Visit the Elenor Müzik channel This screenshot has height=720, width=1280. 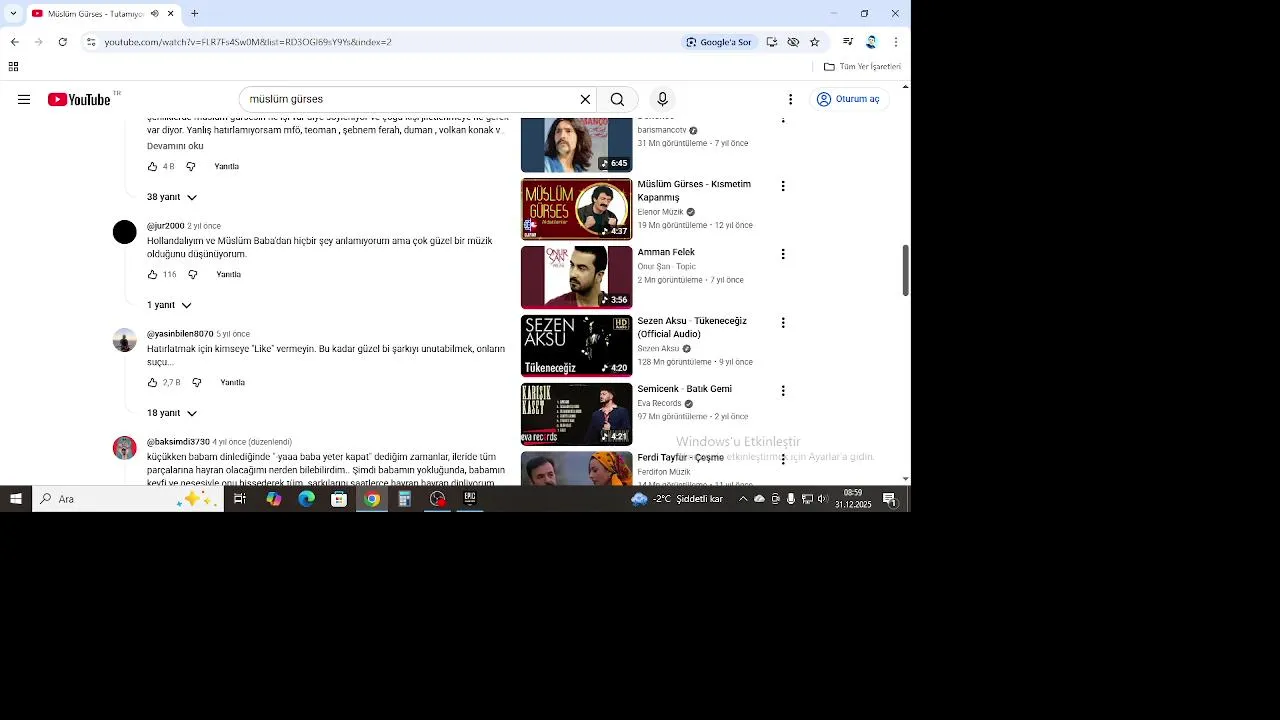point(660,212)
